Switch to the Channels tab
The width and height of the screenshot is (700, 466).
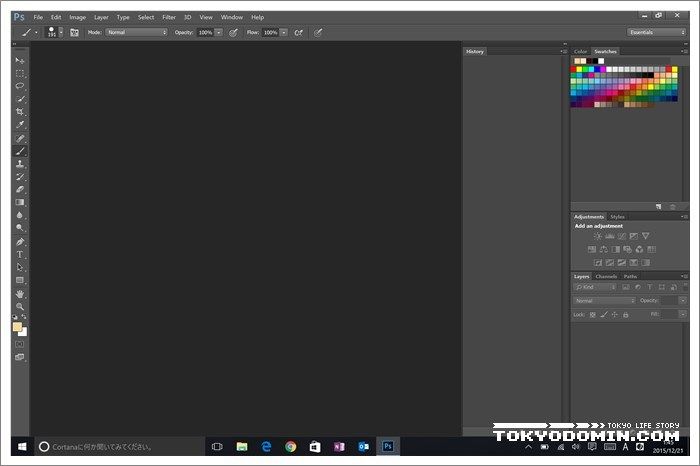[x=606, y=277]
